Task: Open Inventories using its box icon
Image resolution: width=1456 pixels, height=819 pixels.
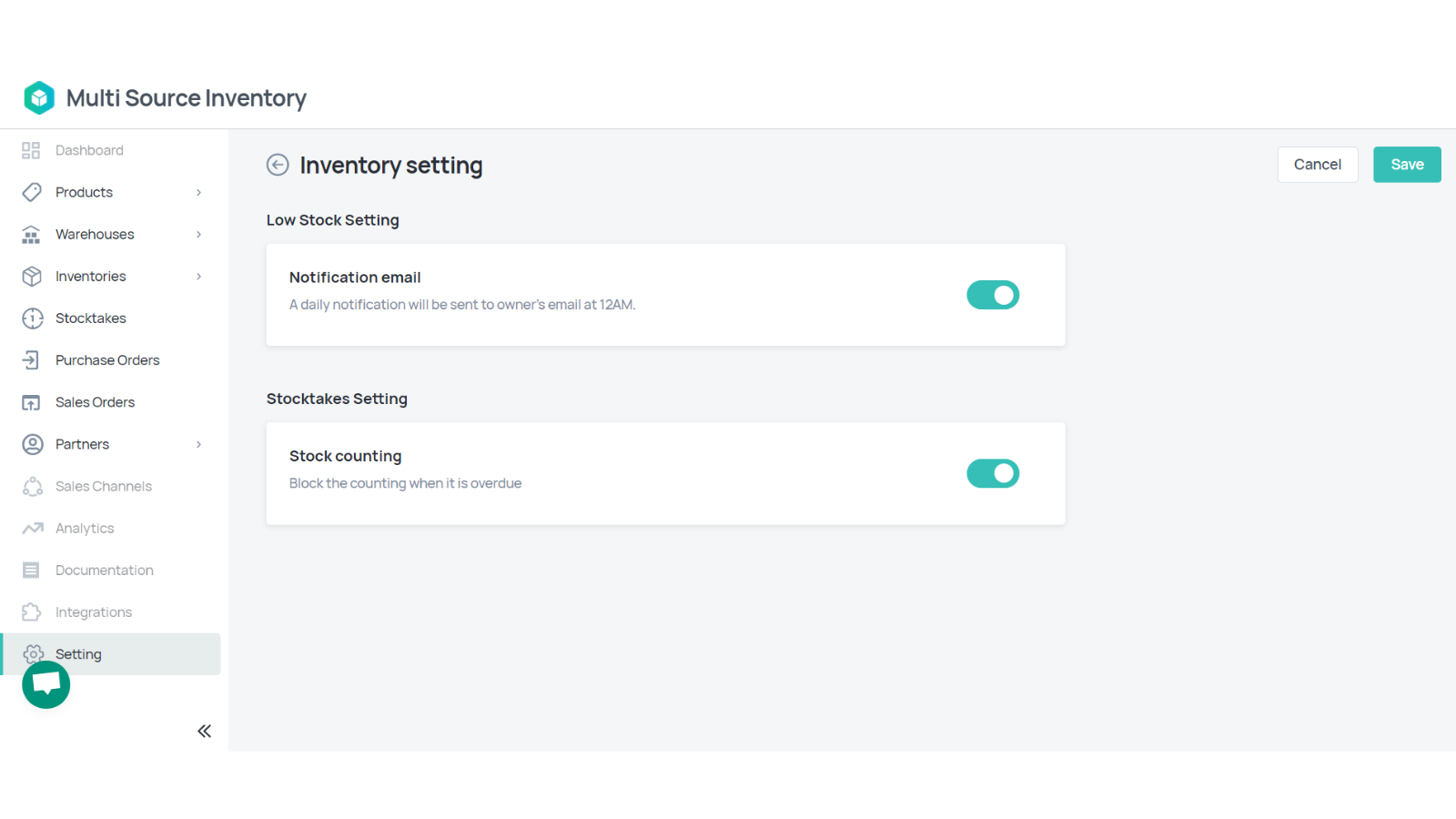Action: tap(30, 276)
